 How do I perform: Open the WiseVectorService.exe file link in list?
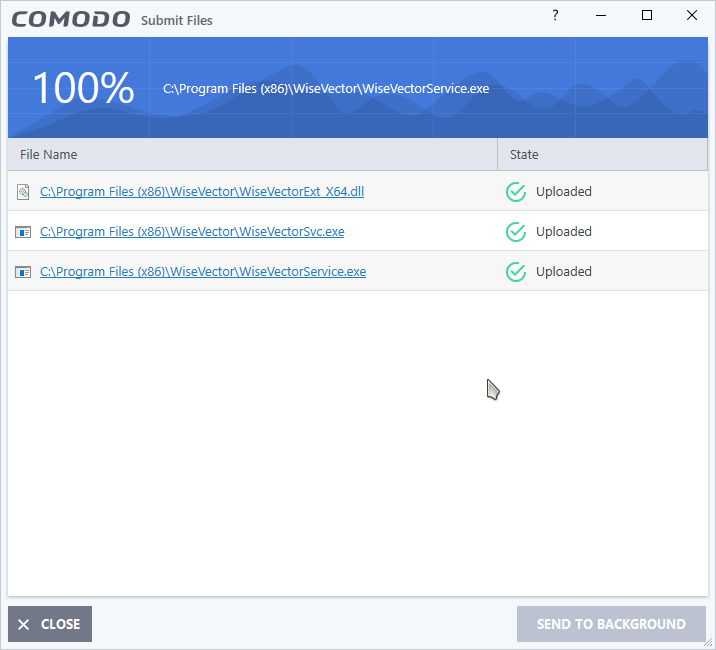click(x=203, y=271)
